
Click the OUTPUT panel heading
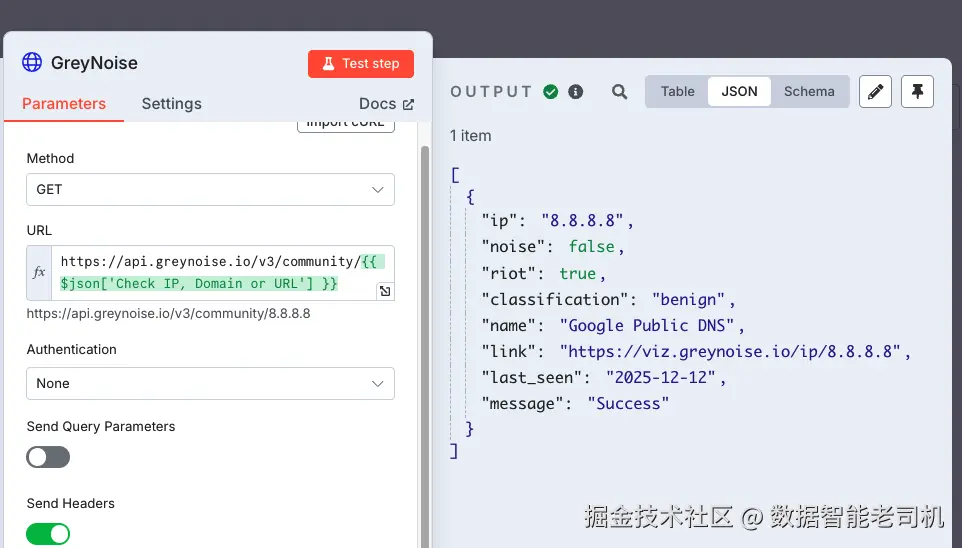[x=491, y=92]
